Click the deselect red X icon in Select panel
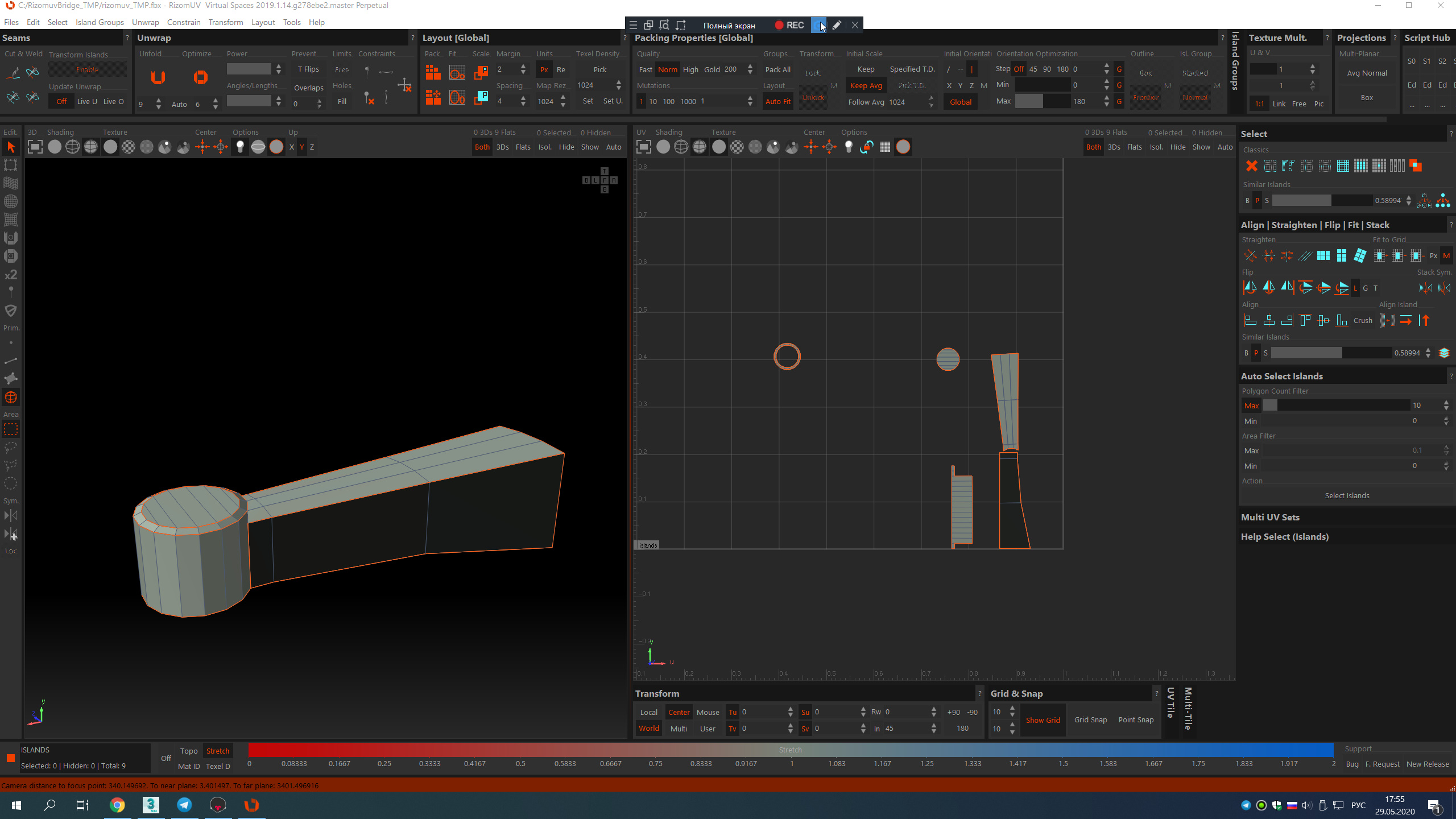The width and height of the screenshot is (1456, 819). pos(1251,166)
